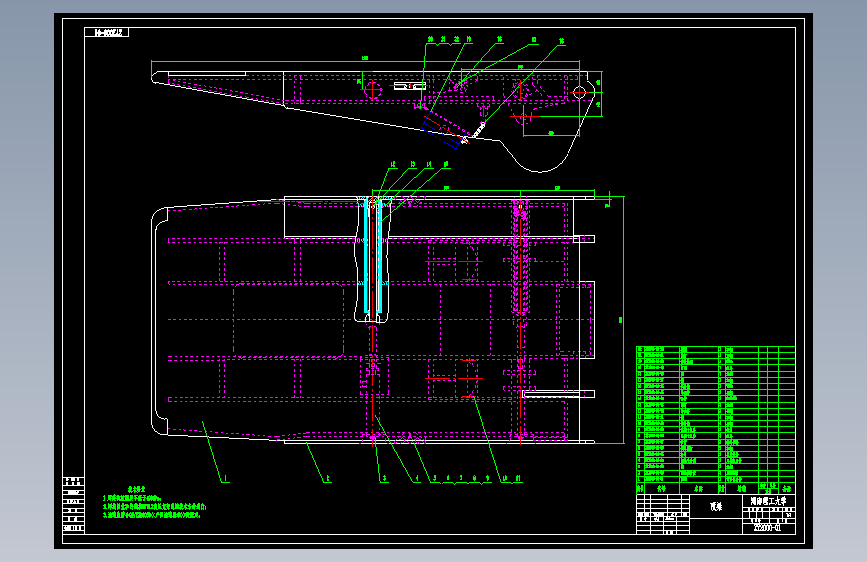Click part balloon number 13 above plan view
The width and height of the screenshot is (867, 562).
412,164
